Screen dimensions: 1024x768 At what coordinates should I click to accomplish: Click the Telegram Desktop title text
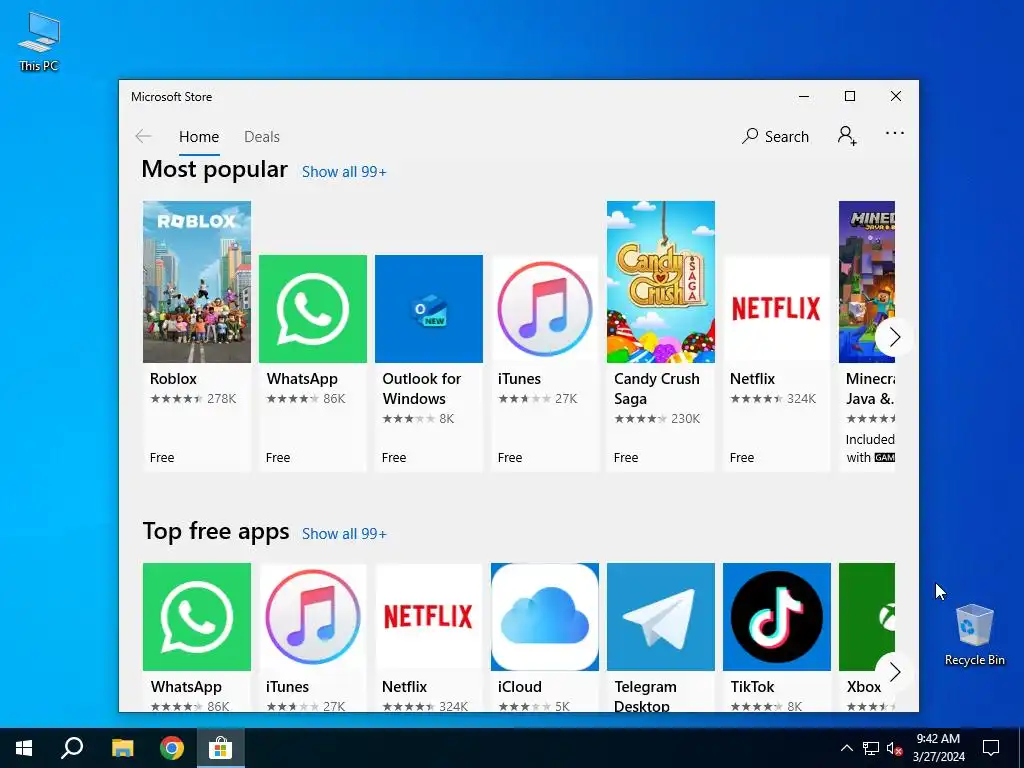[x=645, y=696]
